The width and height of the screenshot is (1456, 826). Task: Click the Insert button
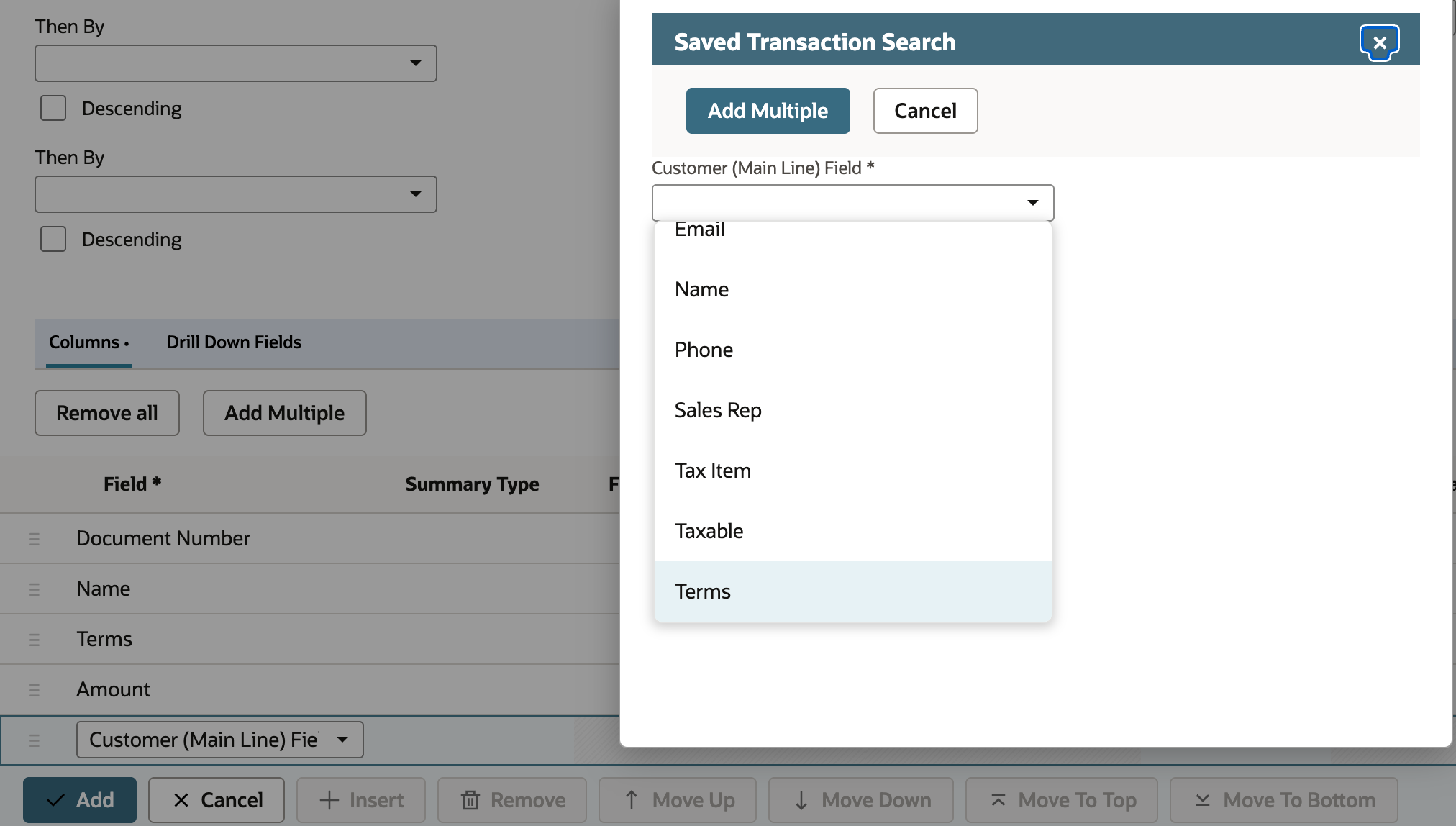(361, 800)
